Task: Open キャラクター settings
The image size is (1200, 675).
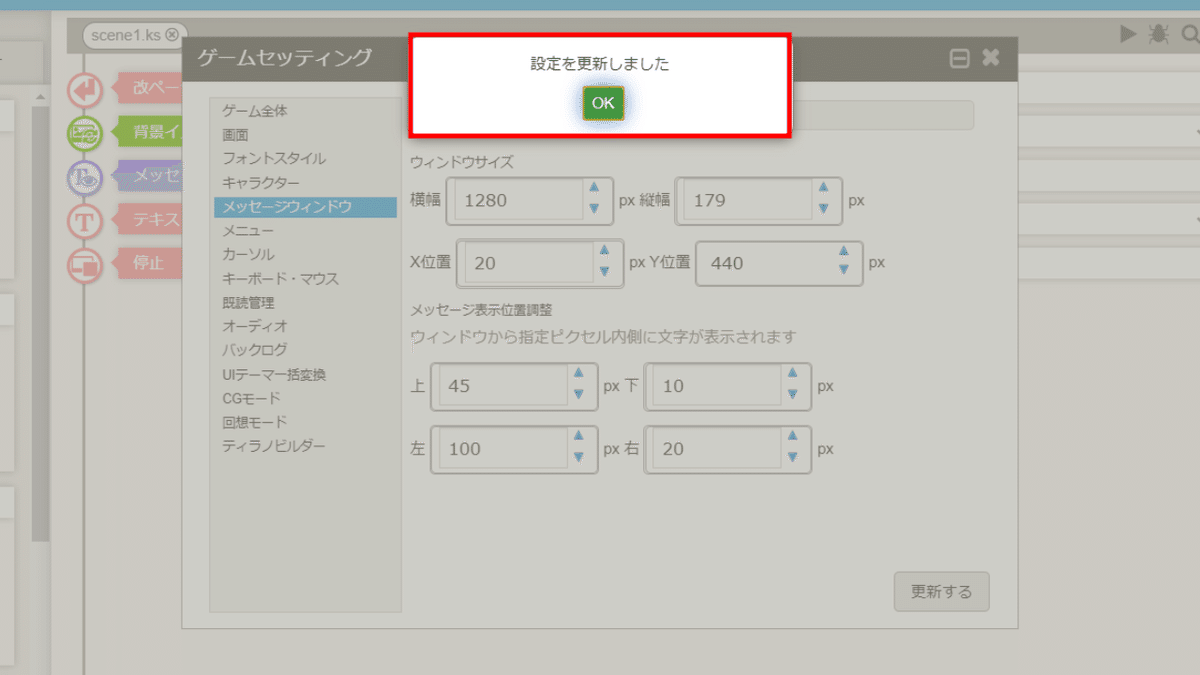Action: pyautogui.click(x=261, y=183)
